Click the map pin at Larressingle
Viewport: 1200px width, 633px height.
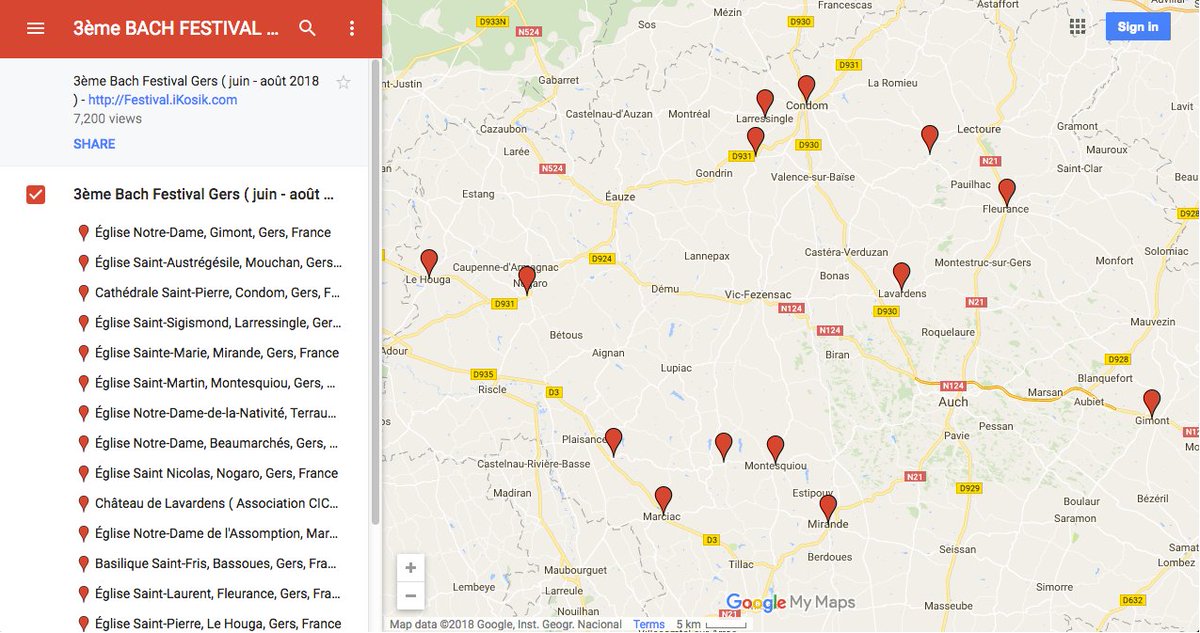coord(765,103)
